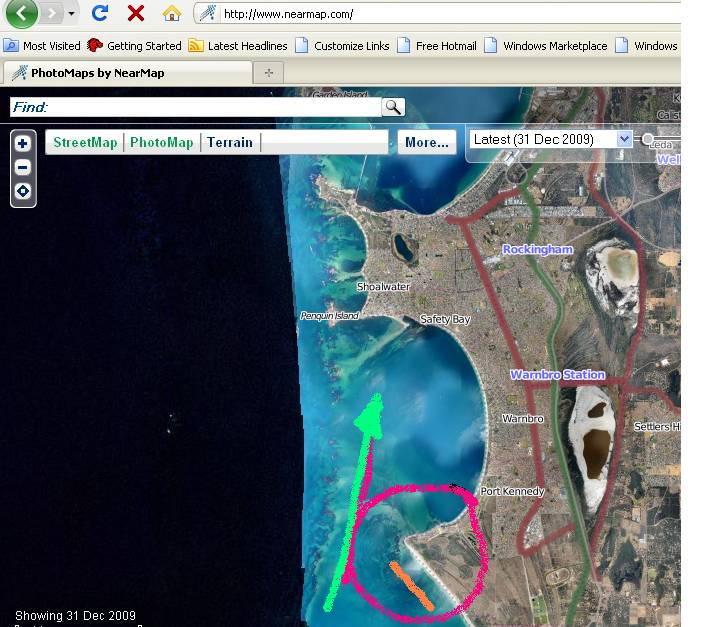705x627 pixels.
Task: Zoom out the map with minus button
Action: pyautogui.click(x=23, y=168)
